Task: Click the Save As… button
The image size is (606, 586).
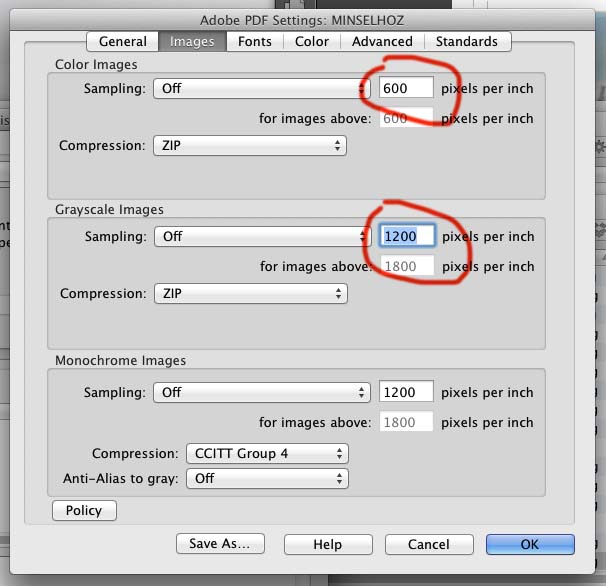Action: [220, 544]
